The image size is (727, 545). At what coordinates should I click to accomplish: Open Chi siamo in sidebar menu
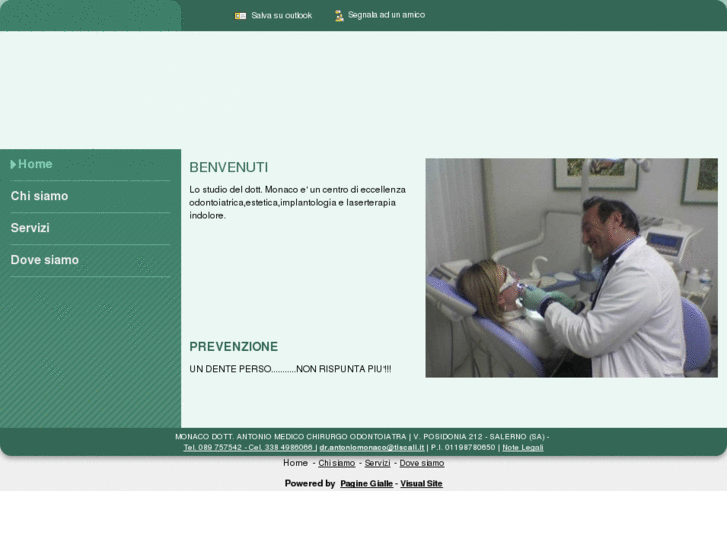pyautogui.click(x=39, y=196)
